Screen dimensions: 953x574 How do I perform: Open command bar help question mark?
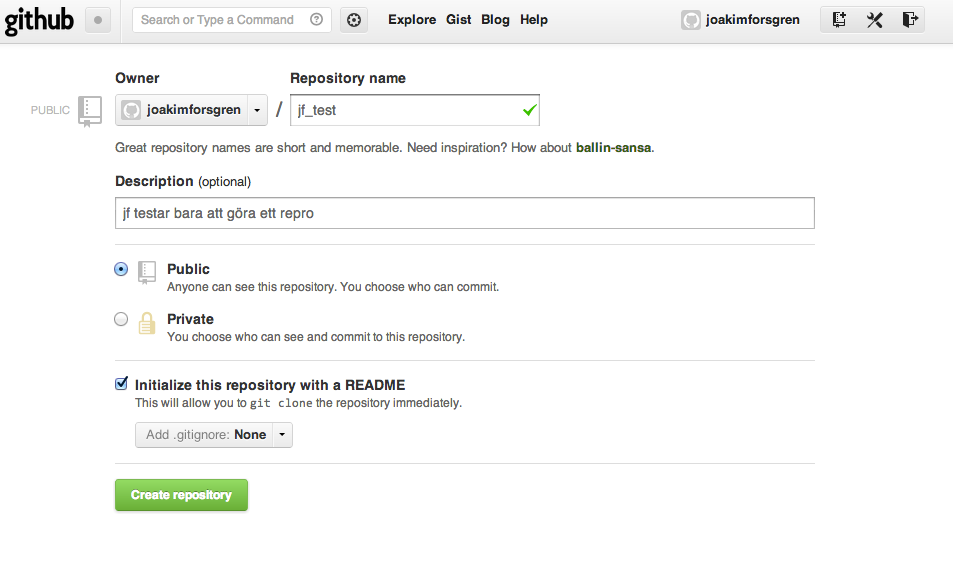[x=317, y=20]
